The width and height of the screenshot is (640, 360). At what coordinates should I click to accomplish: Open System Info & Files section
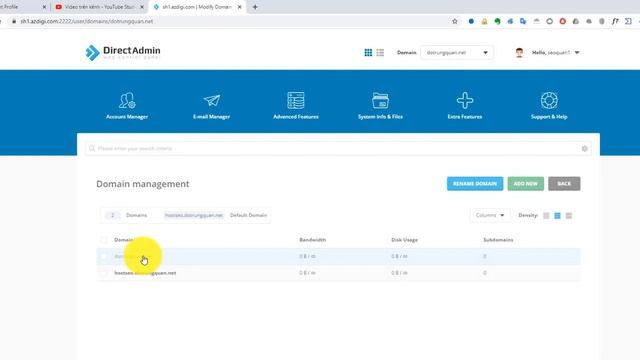tap(380, 106)
